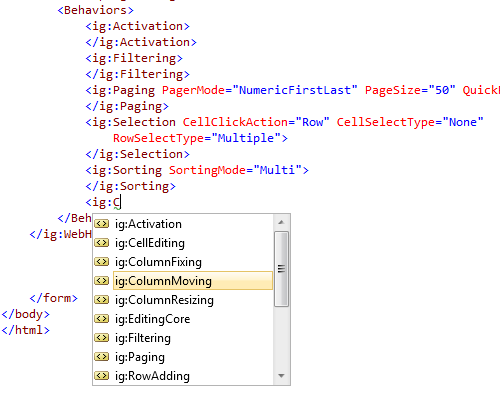This screenshot has width=500, height=399.
Task: Click the partially typed ig:C tag
Action: (103, 202)
